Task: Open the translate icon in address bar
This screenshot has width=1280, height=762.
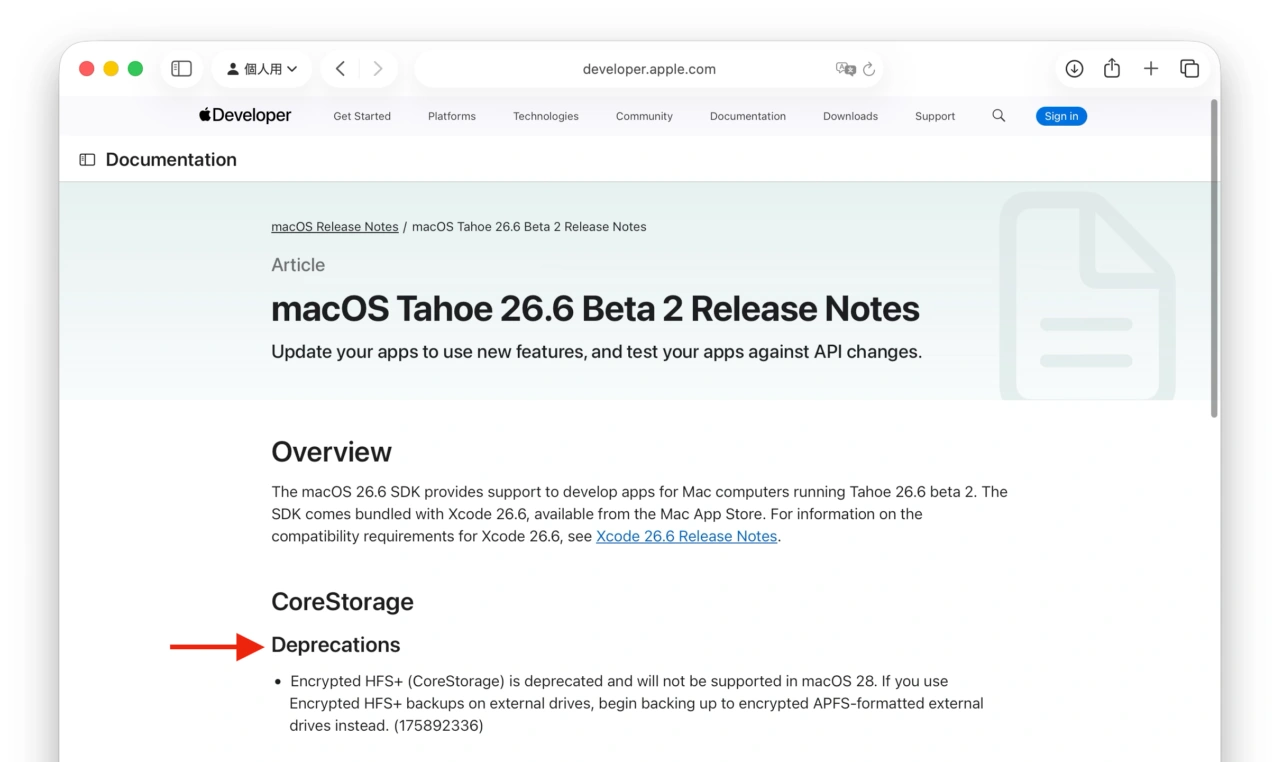Action: point(845,69)
